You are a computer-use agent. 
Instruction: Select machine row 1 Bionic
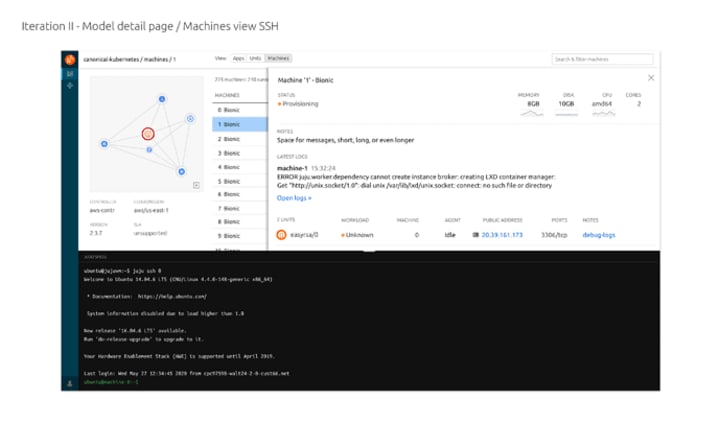tap(240, 124)
